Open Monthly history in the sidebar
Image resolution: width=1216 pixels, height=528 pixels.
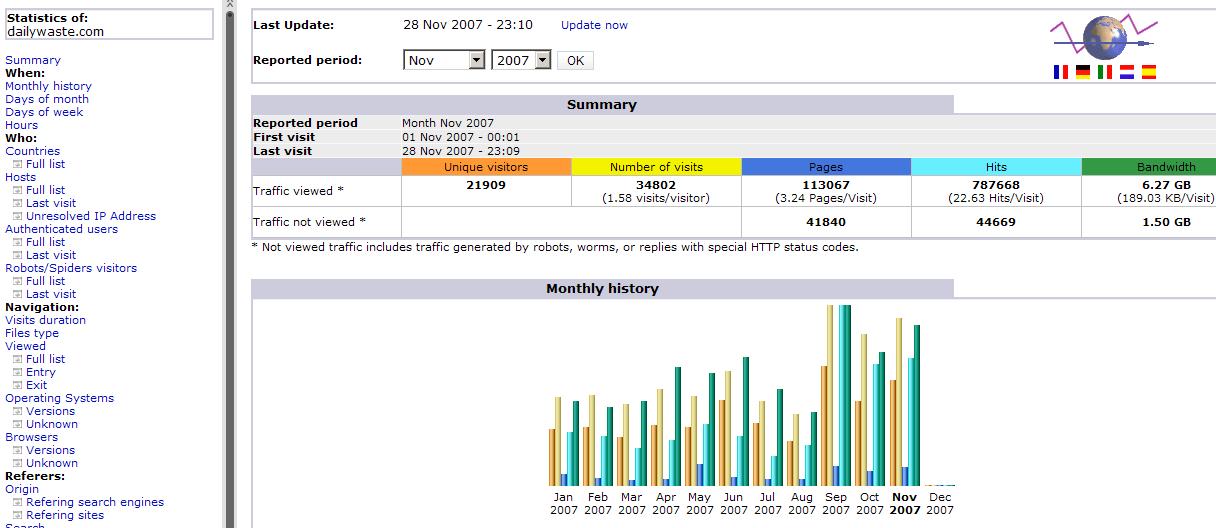point(48,86)
